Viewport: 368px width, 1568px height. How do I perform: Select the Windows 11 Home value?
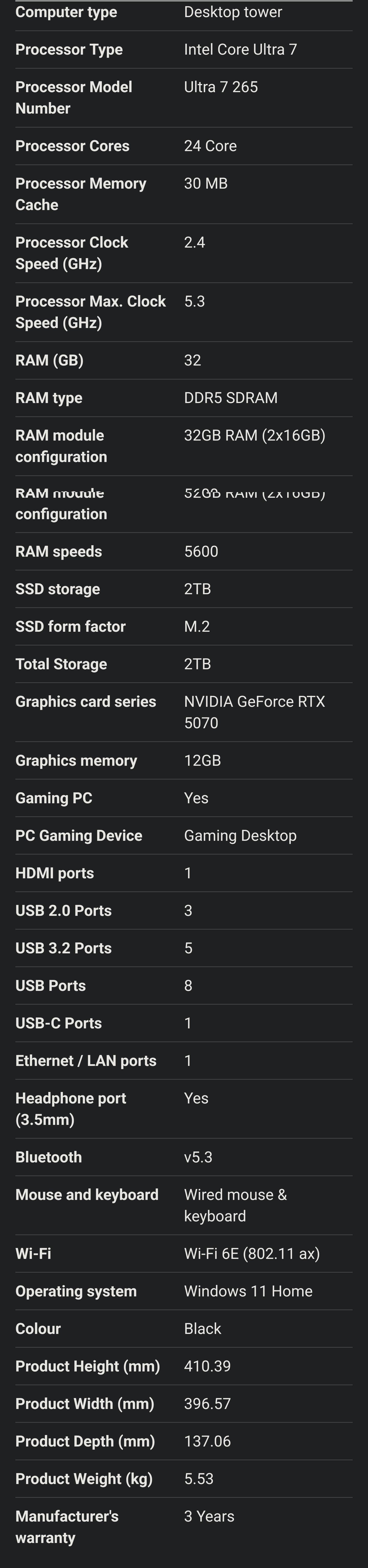[248, 1291]
